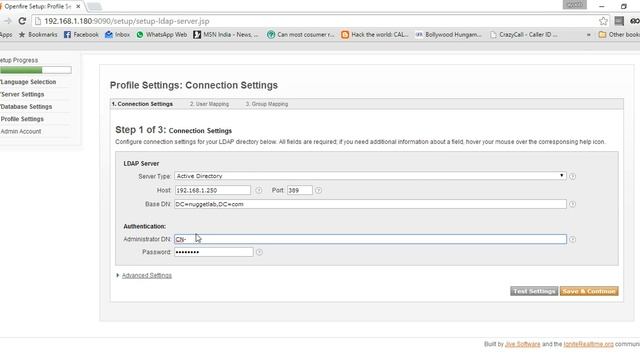Click the Password field help icon
The image size is (640, 360).
click(259, 252)
